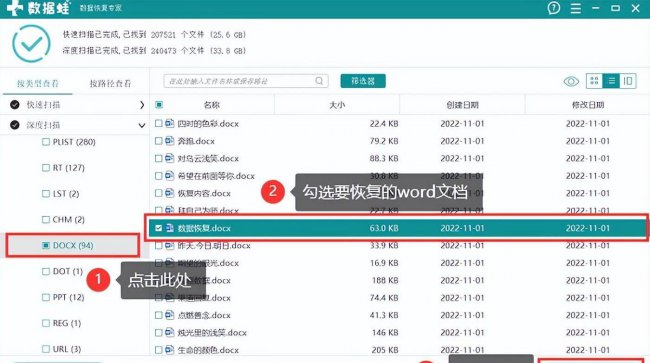Click the Word icon of 昨天.今日.明日.docx
The image size is (650, 363).
(x=169, y=245)
